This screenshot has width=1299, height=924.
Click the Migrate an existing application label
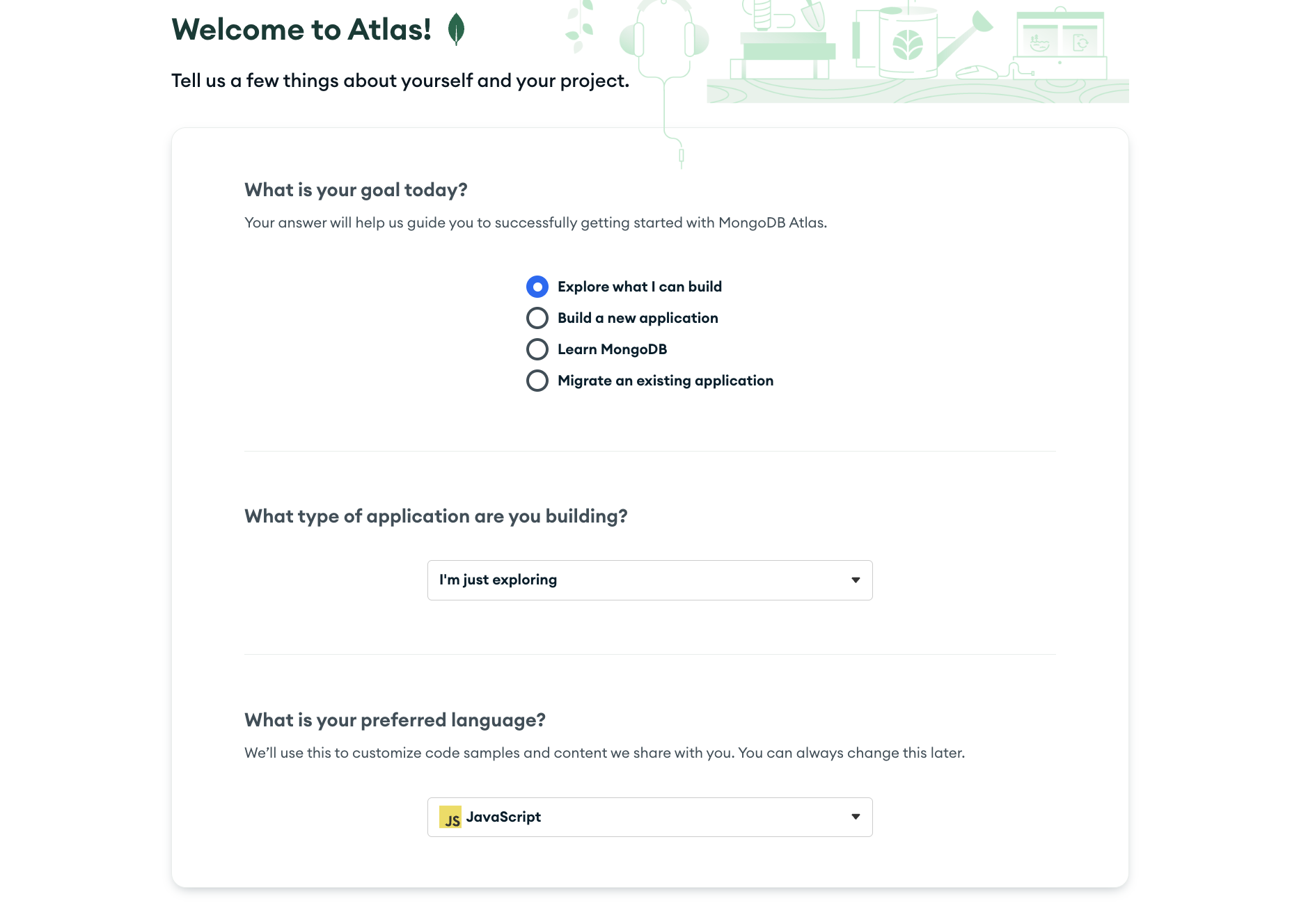(x=666, y=381)
